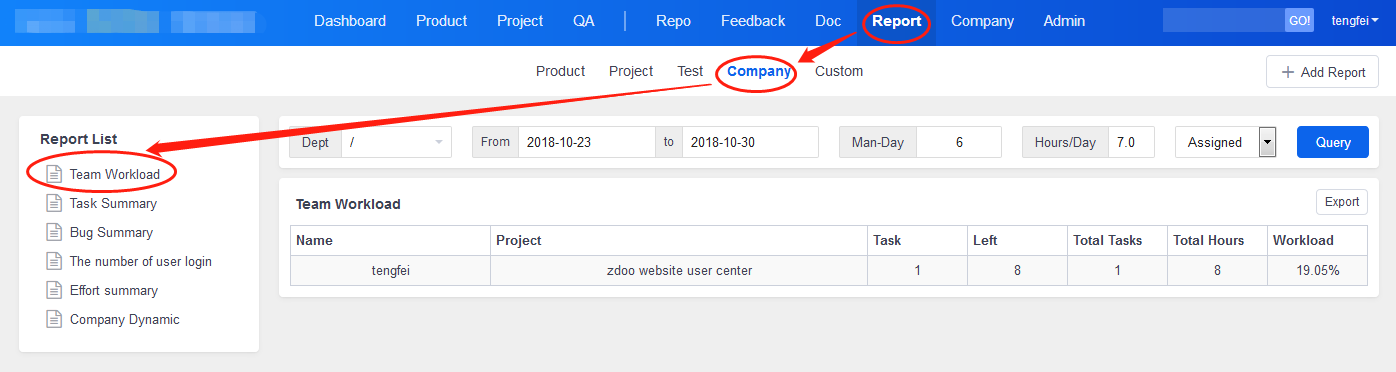Image resolution: width=1396 pixels, height=372 pixels.
Task: Export the Team Workload table
Action: (1342, 202)
